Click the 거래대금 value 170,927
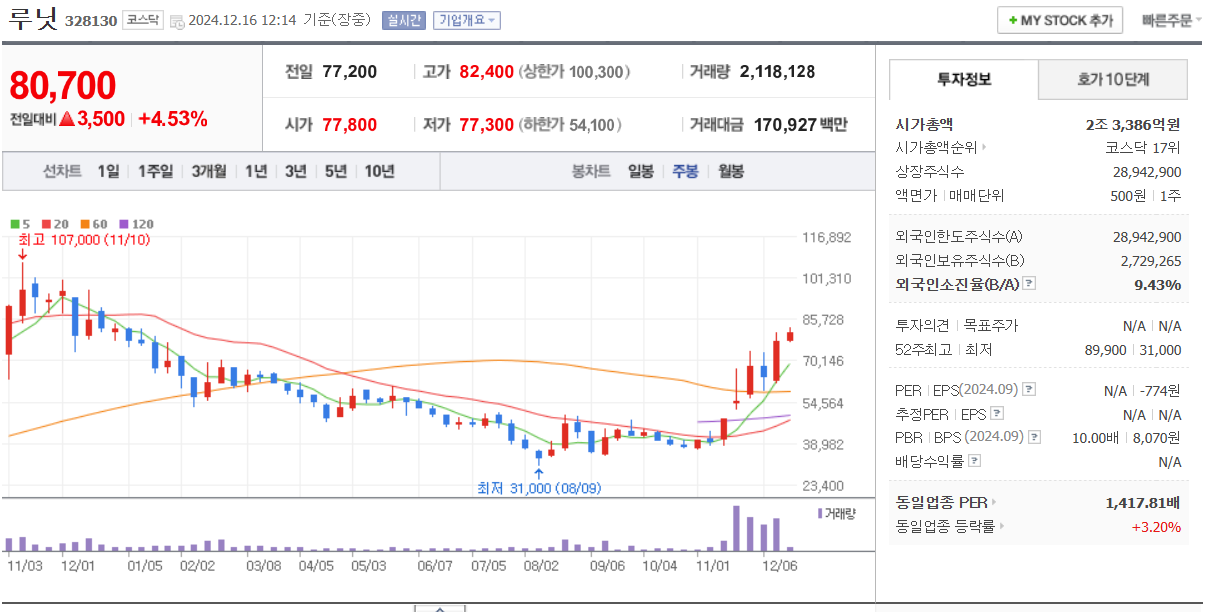This screenshot has width=1208, height=612. (784, 125)
